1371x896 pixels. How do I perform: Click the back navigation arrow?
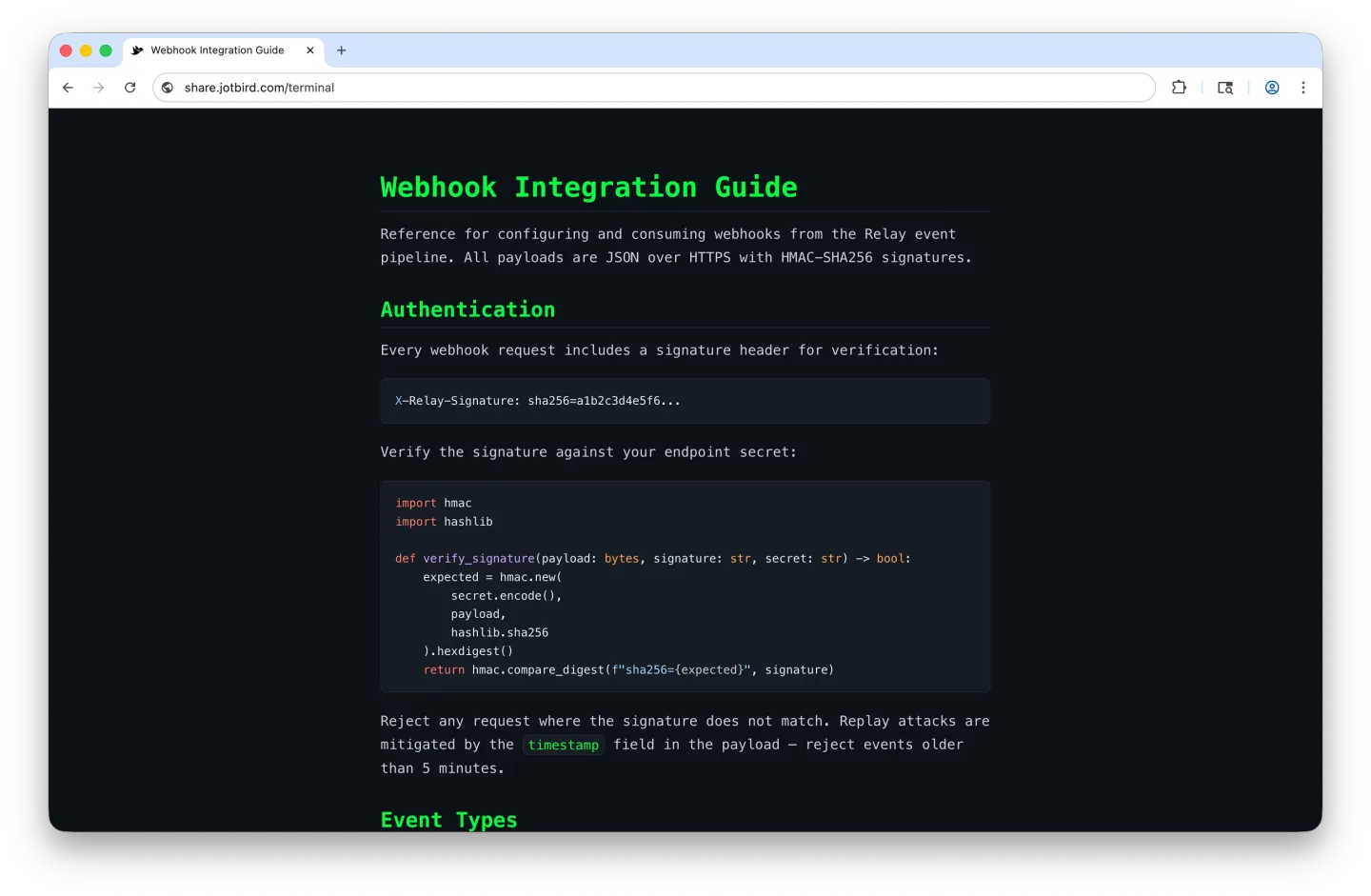click(x=67, y=87)
